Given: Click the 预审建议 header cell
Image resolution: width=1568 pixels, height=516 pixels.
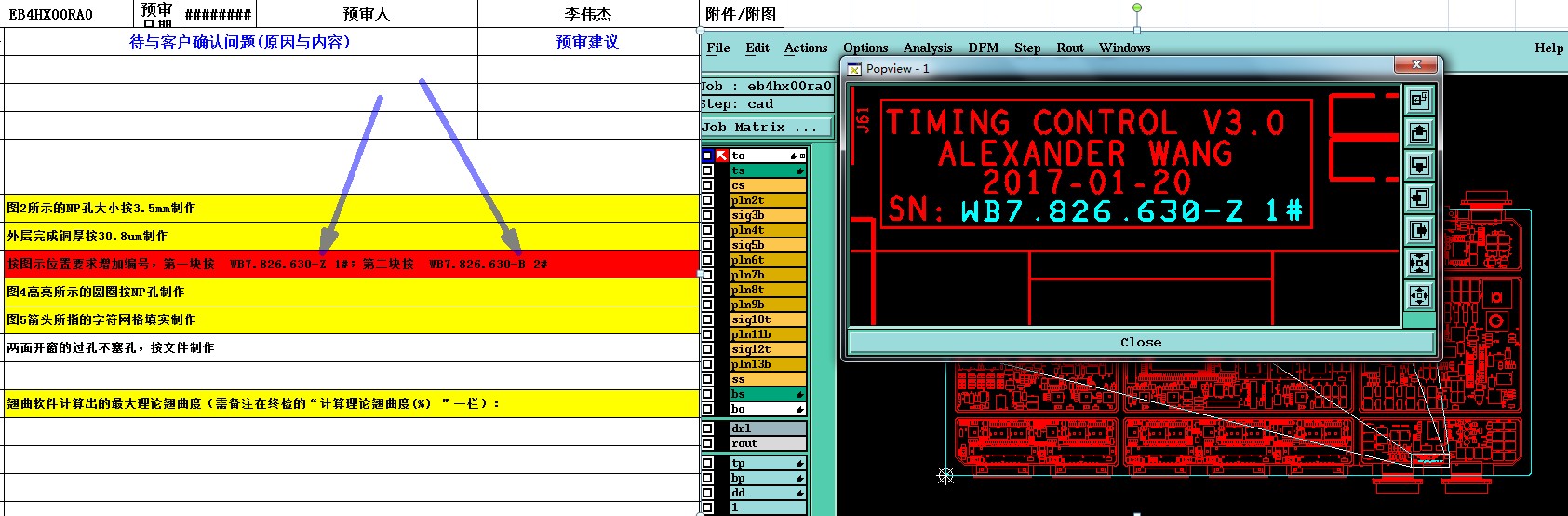Looking at the screenshot, I should [x=588, y=42].
